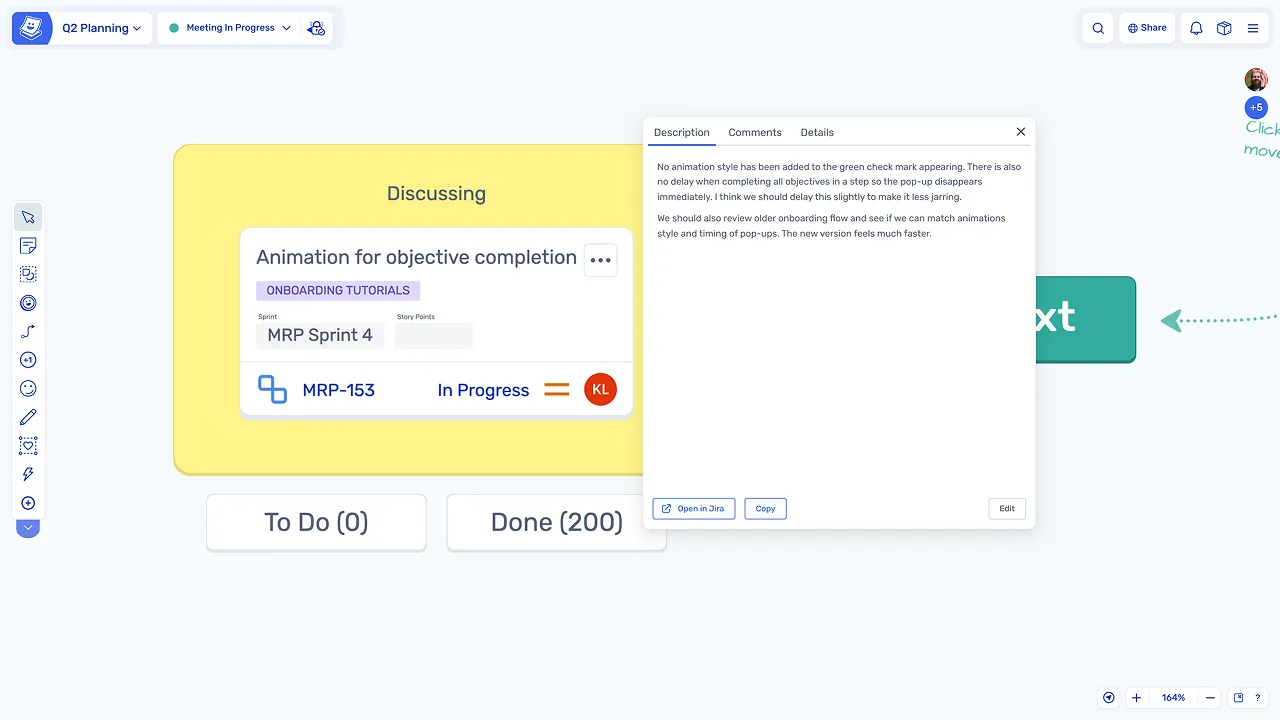Open the card's three-dot options menu
1280x720 pixels.
pos(600,260)
